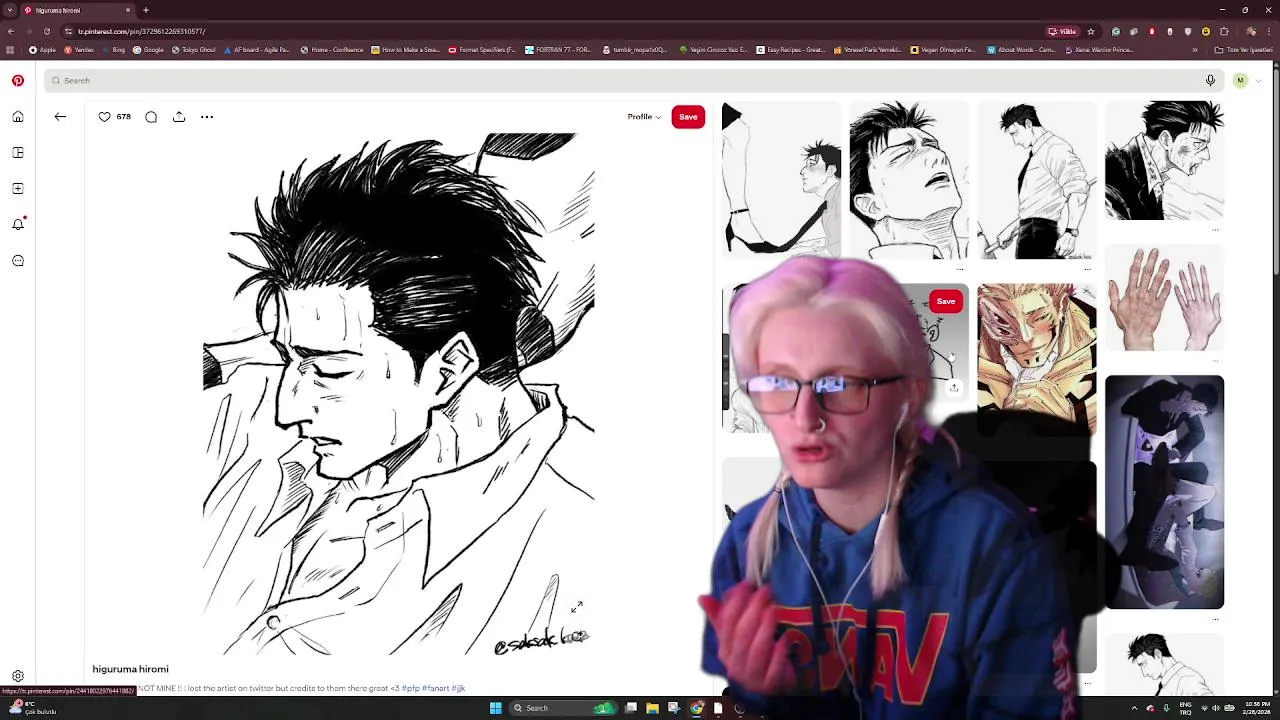Go back with the browser's back arrow

tap(10, 31)
